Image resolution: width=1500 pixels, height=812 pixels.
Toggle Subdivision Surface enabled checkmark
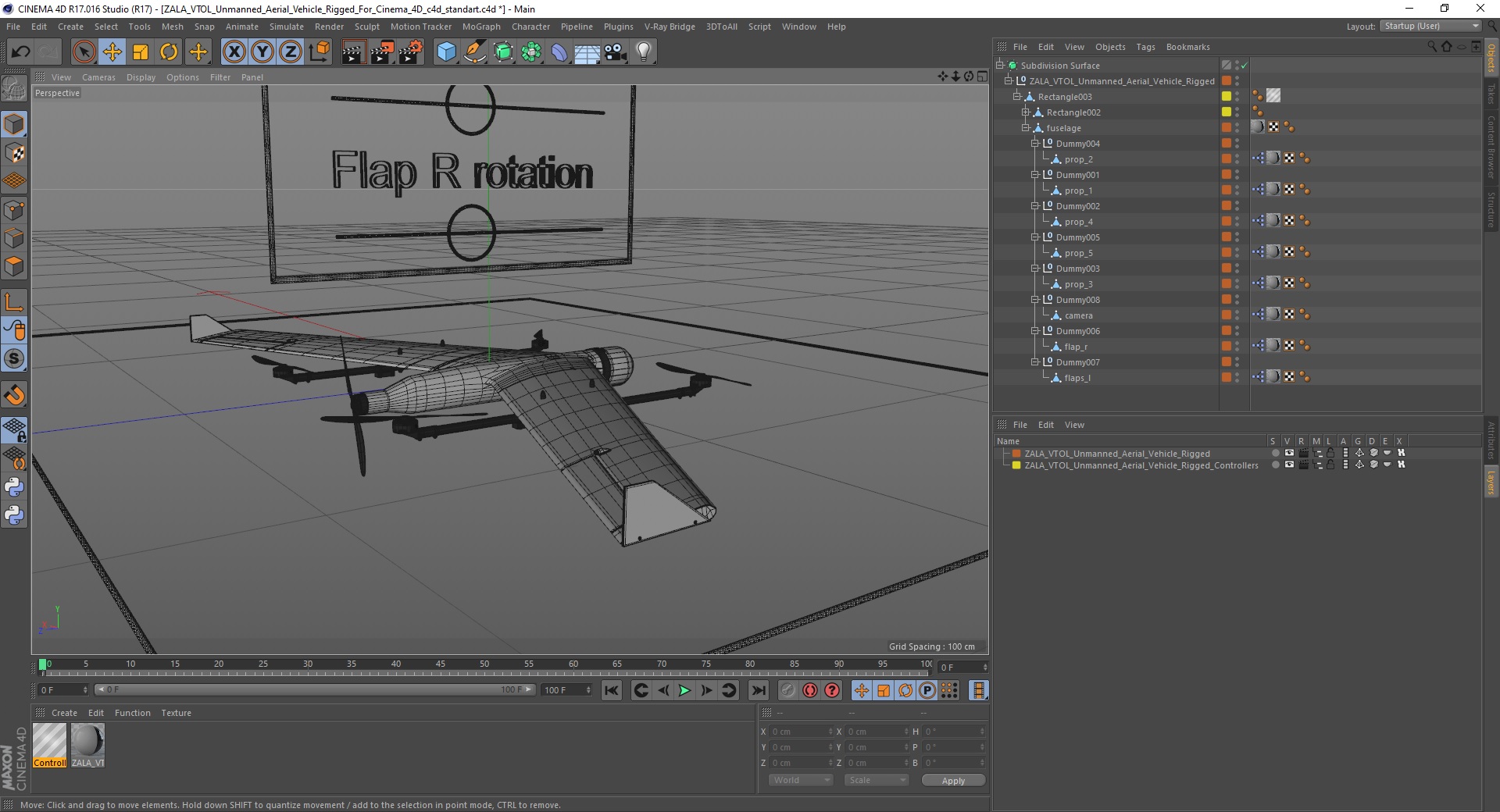(1245, 66)
